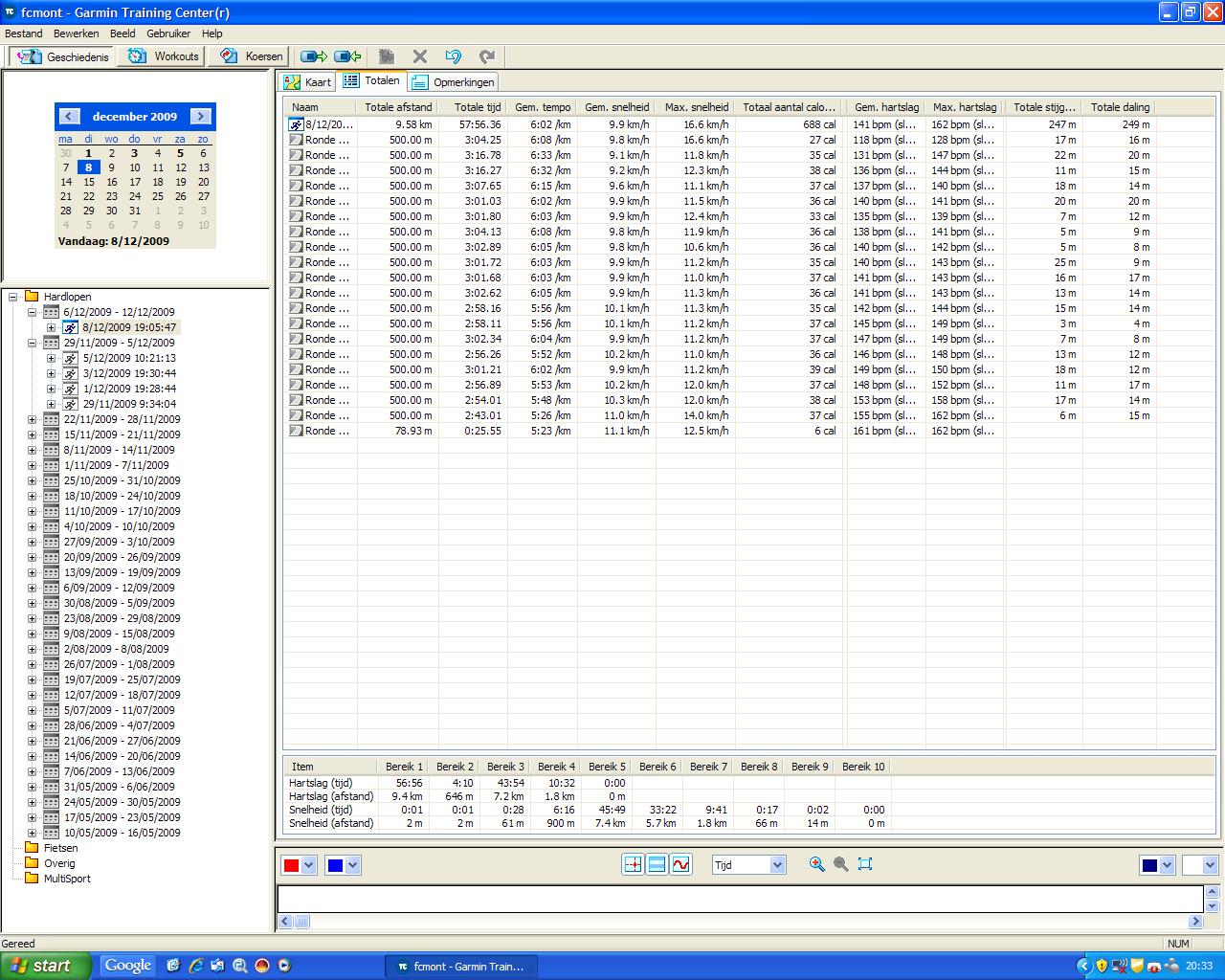Select the Overig folder
Viewport: 1225px width, 980px height.
[59, 863]
